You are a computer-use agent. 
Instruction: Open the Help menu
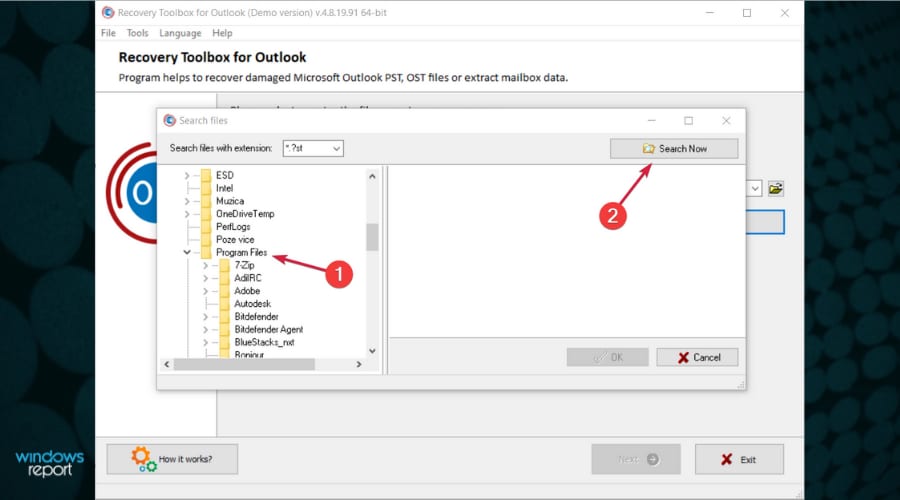(x=222, y=33)
